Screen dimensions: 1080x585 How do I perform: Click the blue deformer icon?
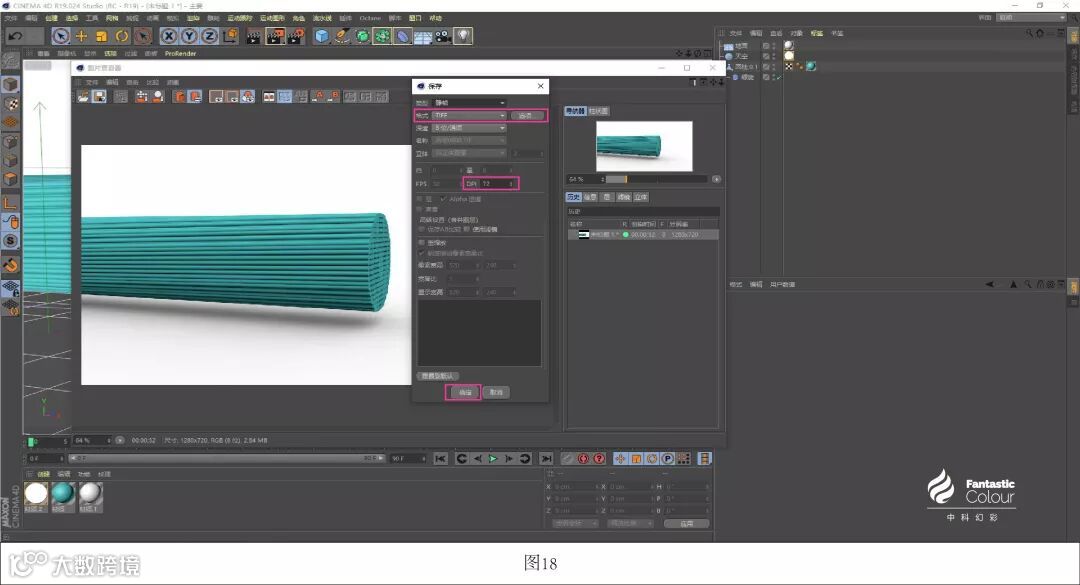(x=402, y=36)
